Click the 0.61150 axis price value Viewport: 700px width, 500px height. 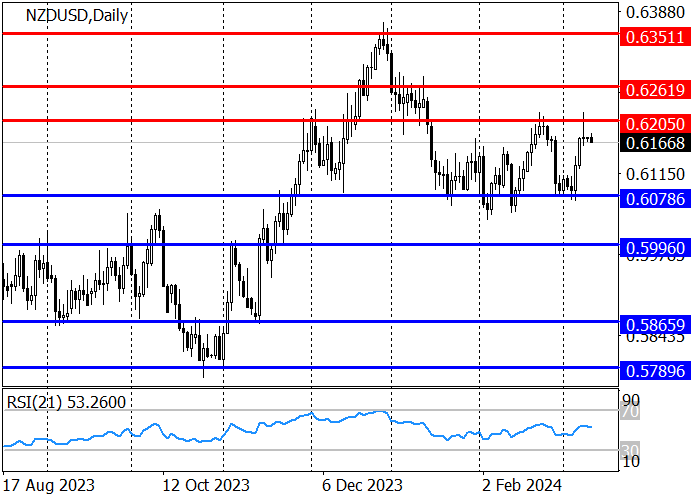655,174
